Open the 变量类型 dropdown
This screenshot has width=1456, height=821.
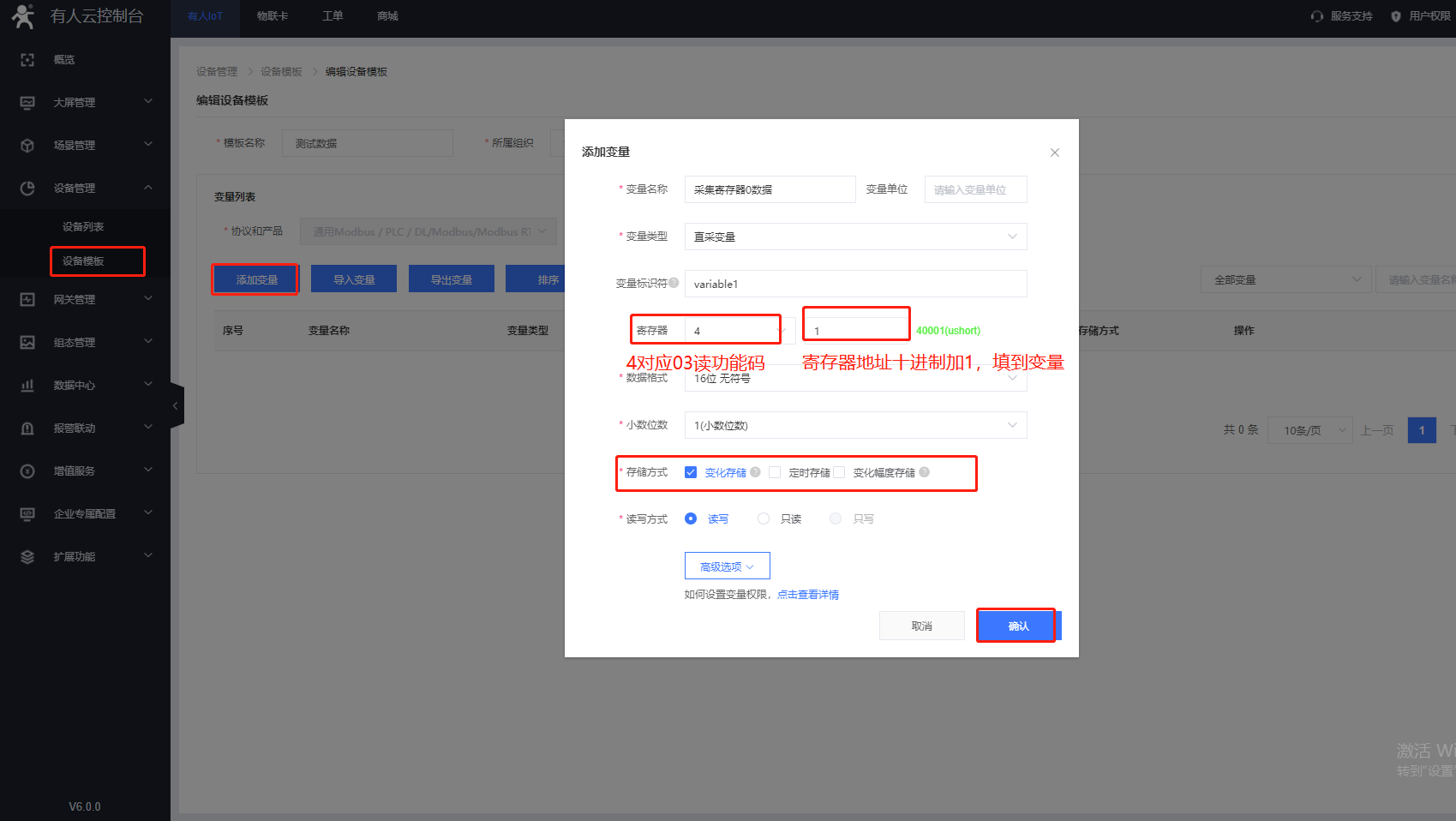tap(855, 237)
